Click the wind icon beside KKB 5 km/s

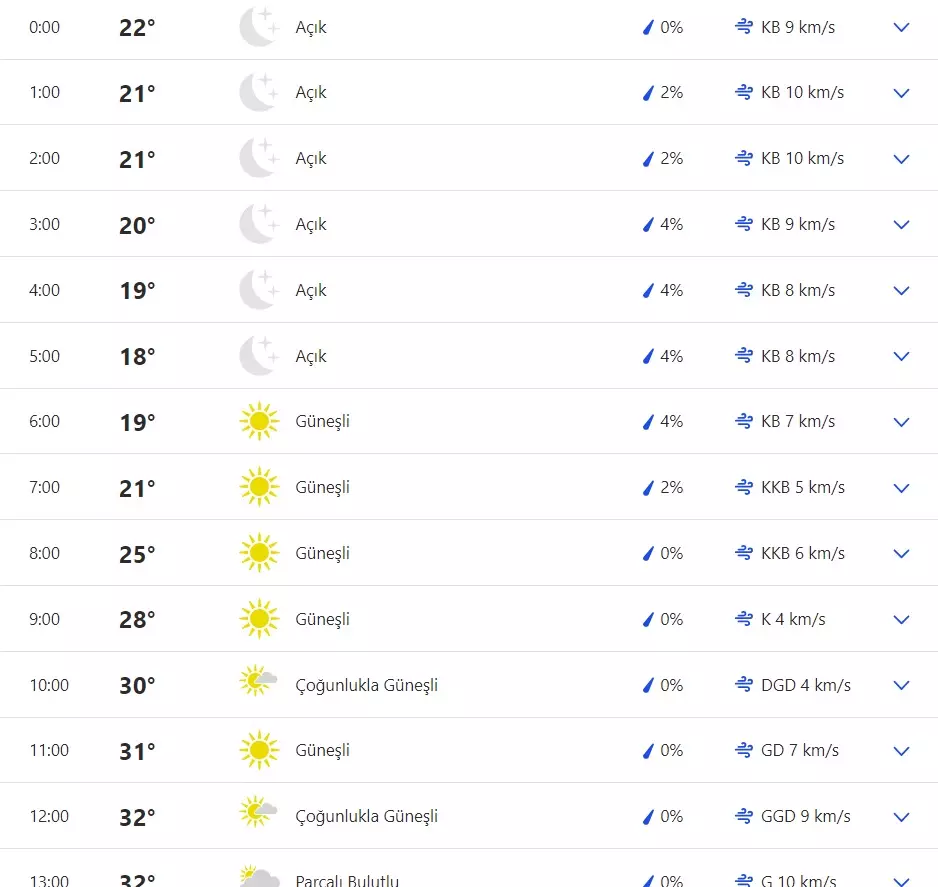[x=744, y=487]
